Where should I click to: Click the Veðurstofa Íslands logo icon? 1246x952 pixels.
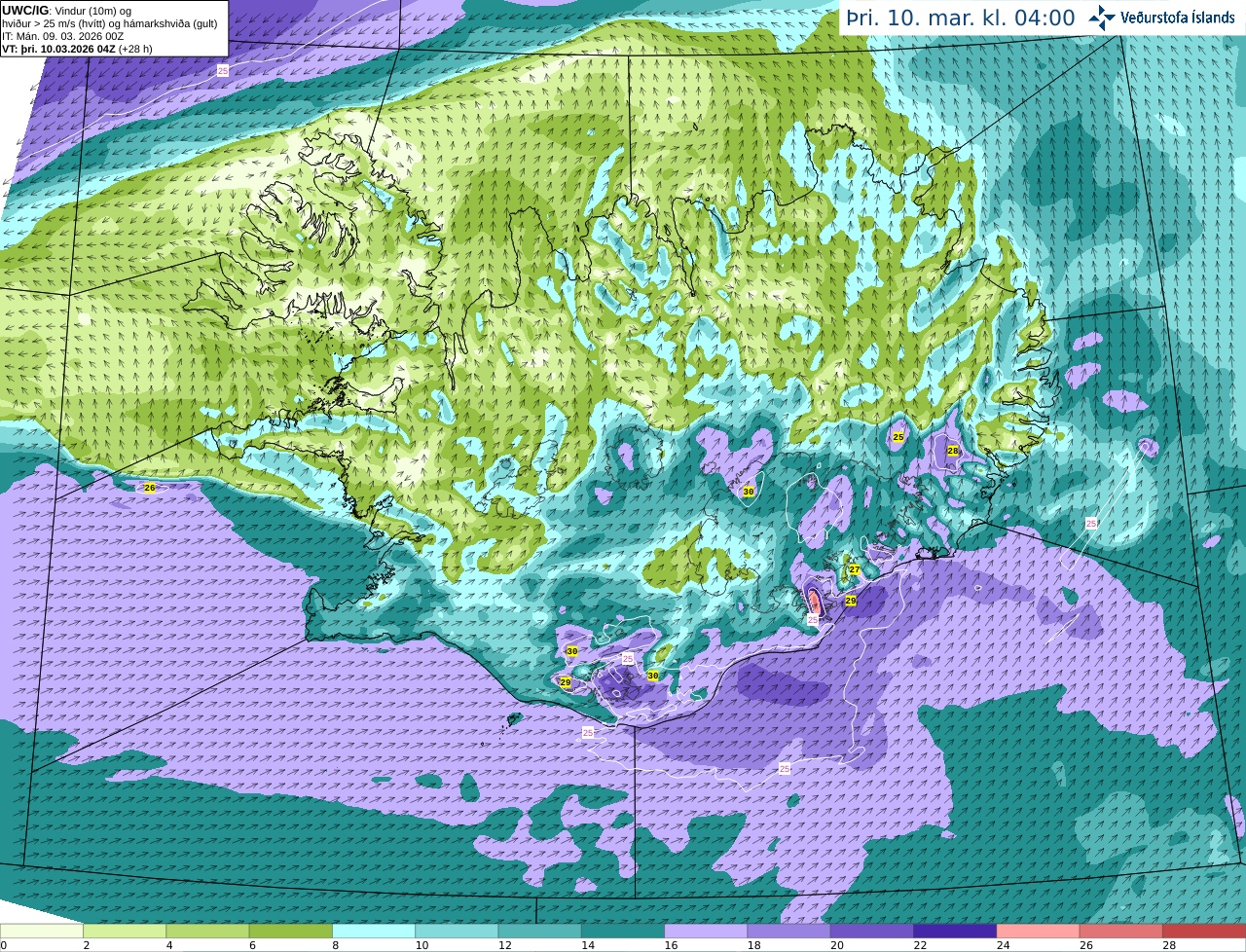(x=1102, y=18)
